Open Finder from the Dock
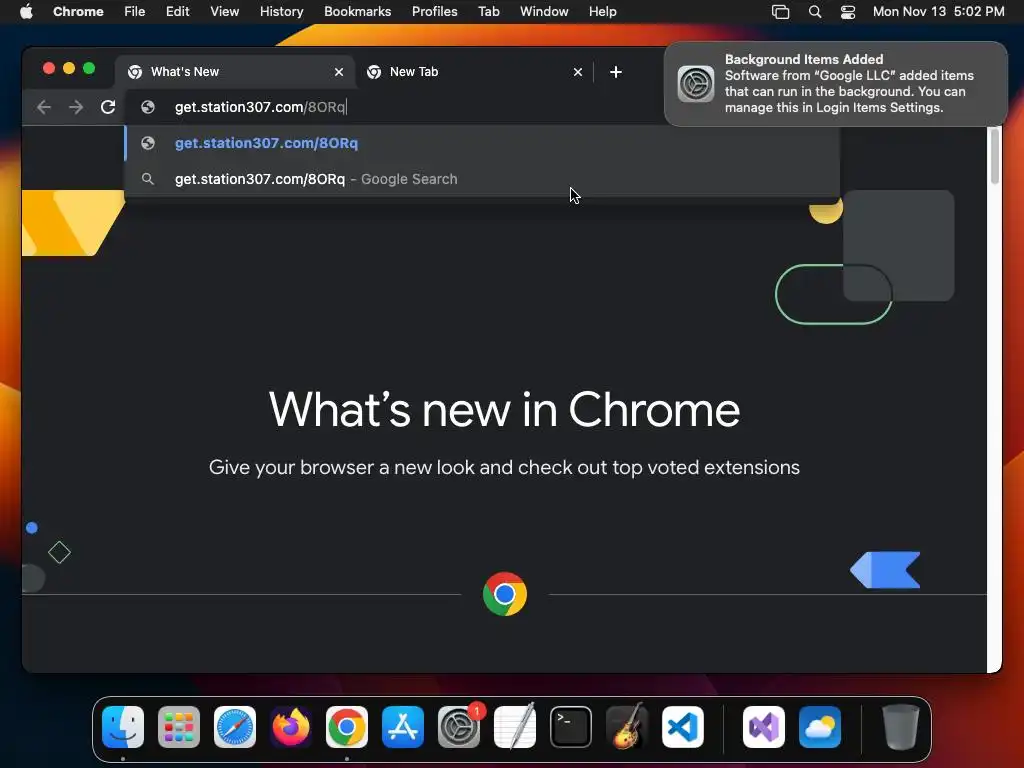The height and width of the screenshot is (768, 1024). point(123,727)
